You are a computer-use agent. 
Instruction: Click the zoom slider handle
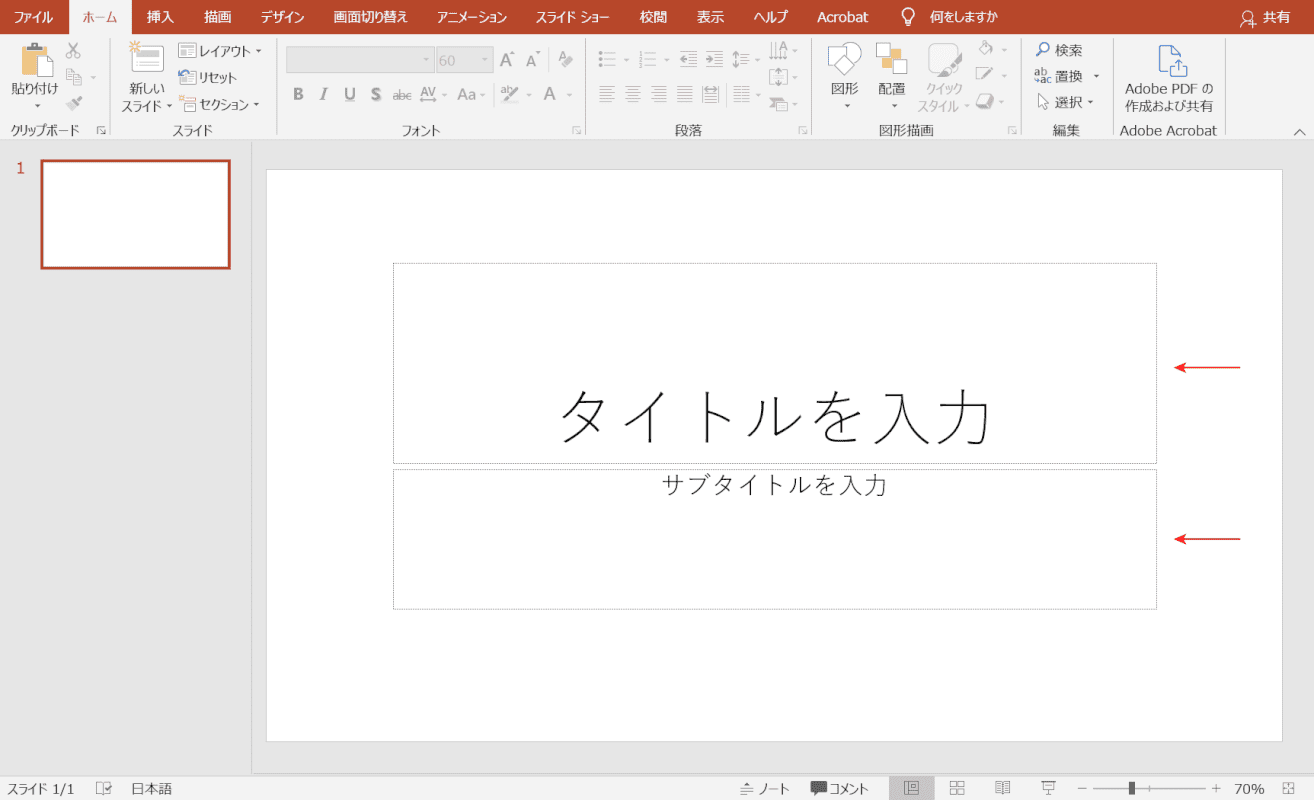(x=1131, y=788)
